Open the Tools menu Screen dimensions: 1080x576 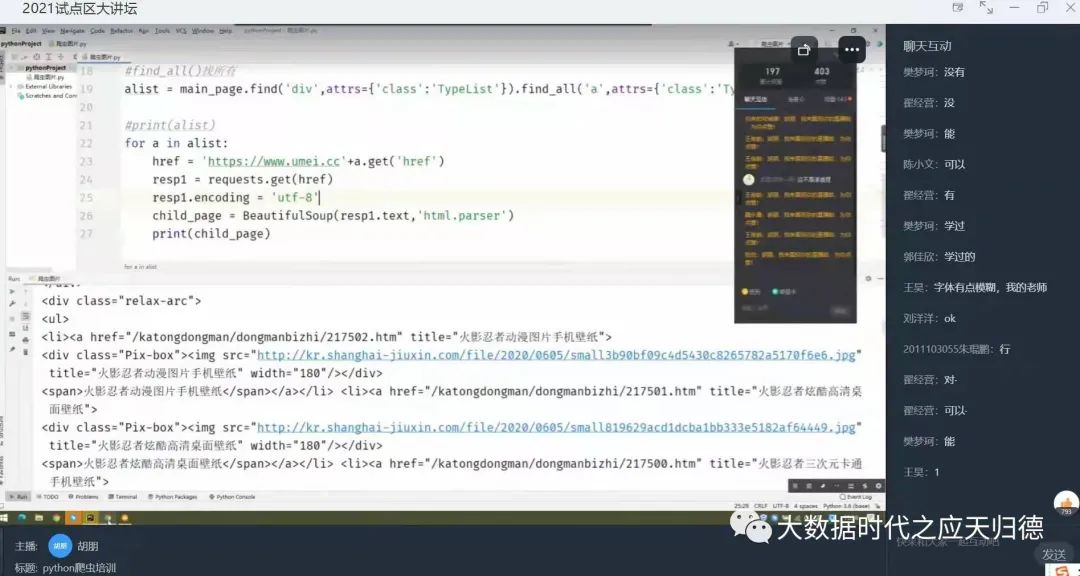tap(162, 31)
